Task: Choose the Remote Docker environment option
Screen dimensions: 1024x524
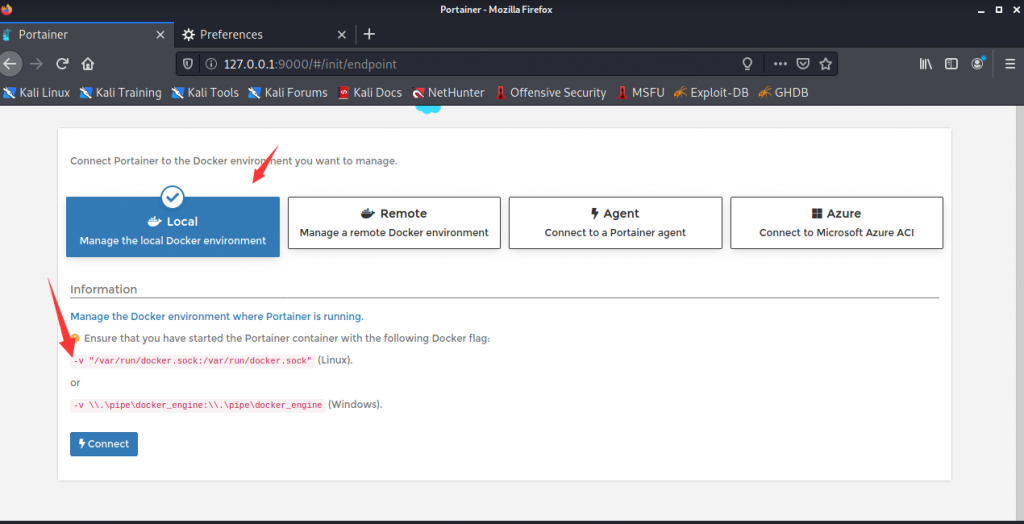Action: point(394,223)
